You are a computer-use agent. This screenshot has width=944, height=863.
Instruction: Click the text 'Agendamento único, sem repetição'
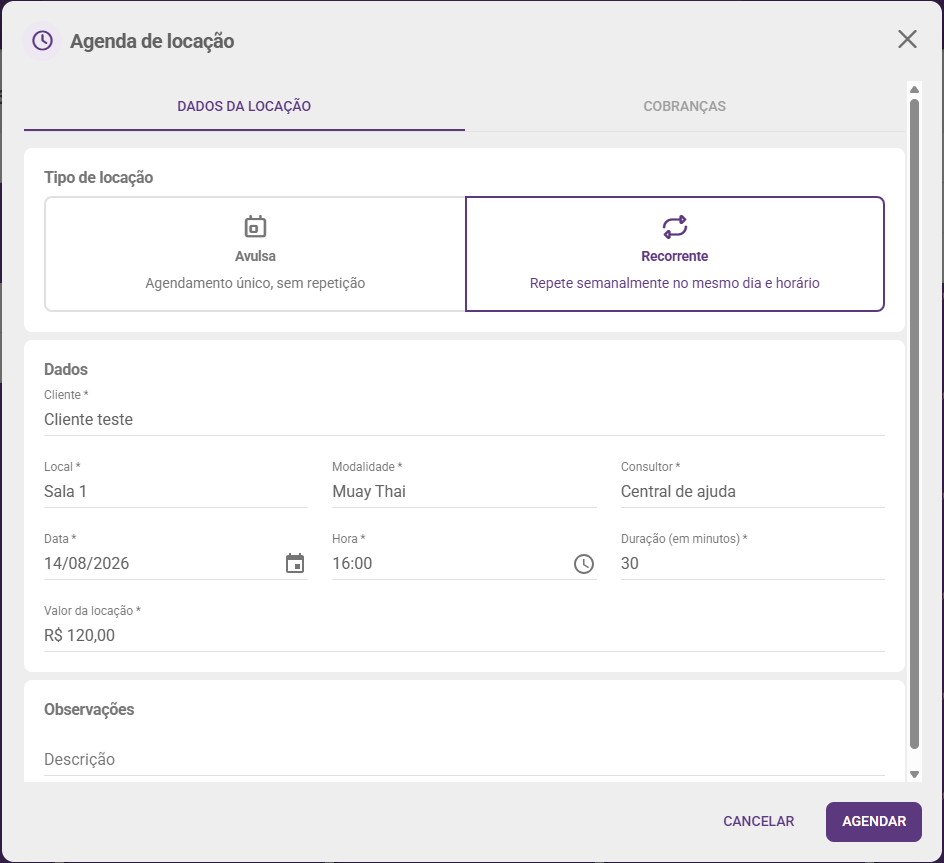click(255, 283)
